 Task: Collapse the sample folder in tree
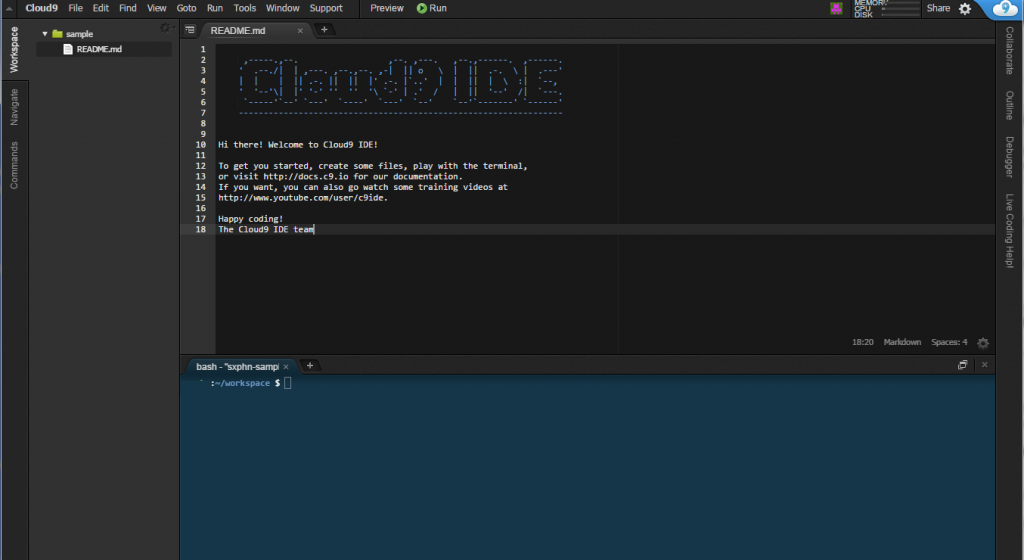point(45,34)
